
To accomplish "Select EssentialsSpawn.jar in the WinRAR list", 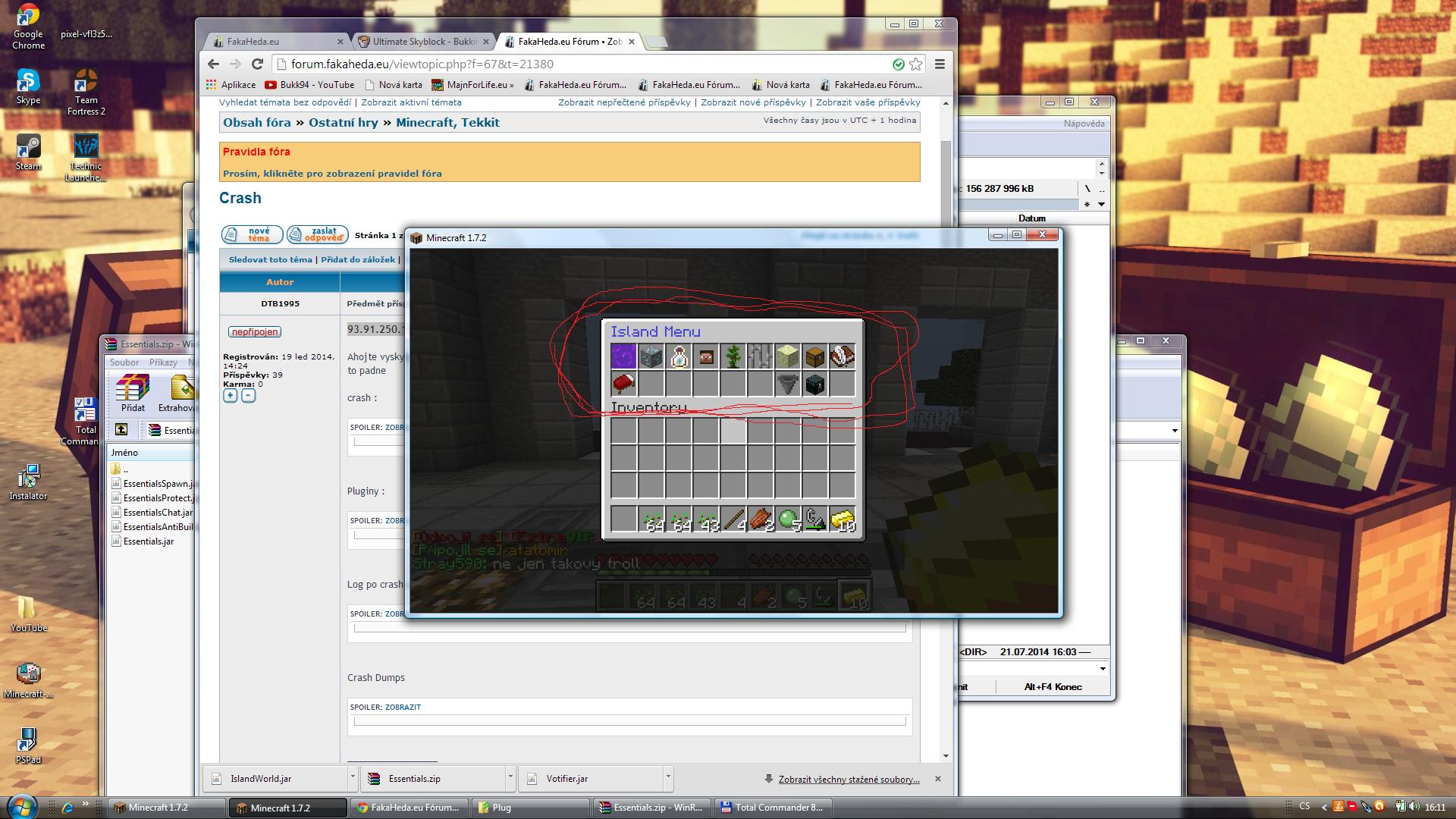I will tap(152, 484).
